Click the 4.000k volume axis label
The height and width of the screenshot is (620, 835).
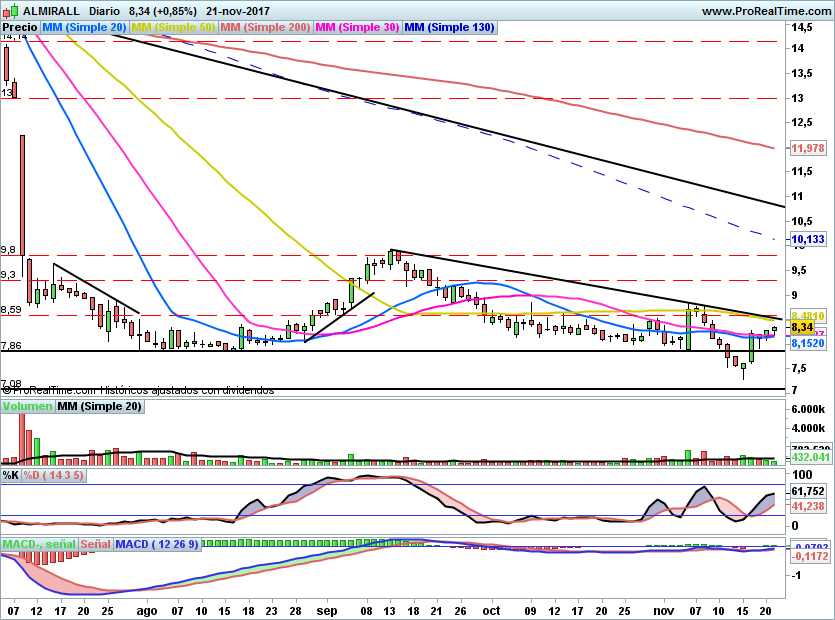[808, 428]
